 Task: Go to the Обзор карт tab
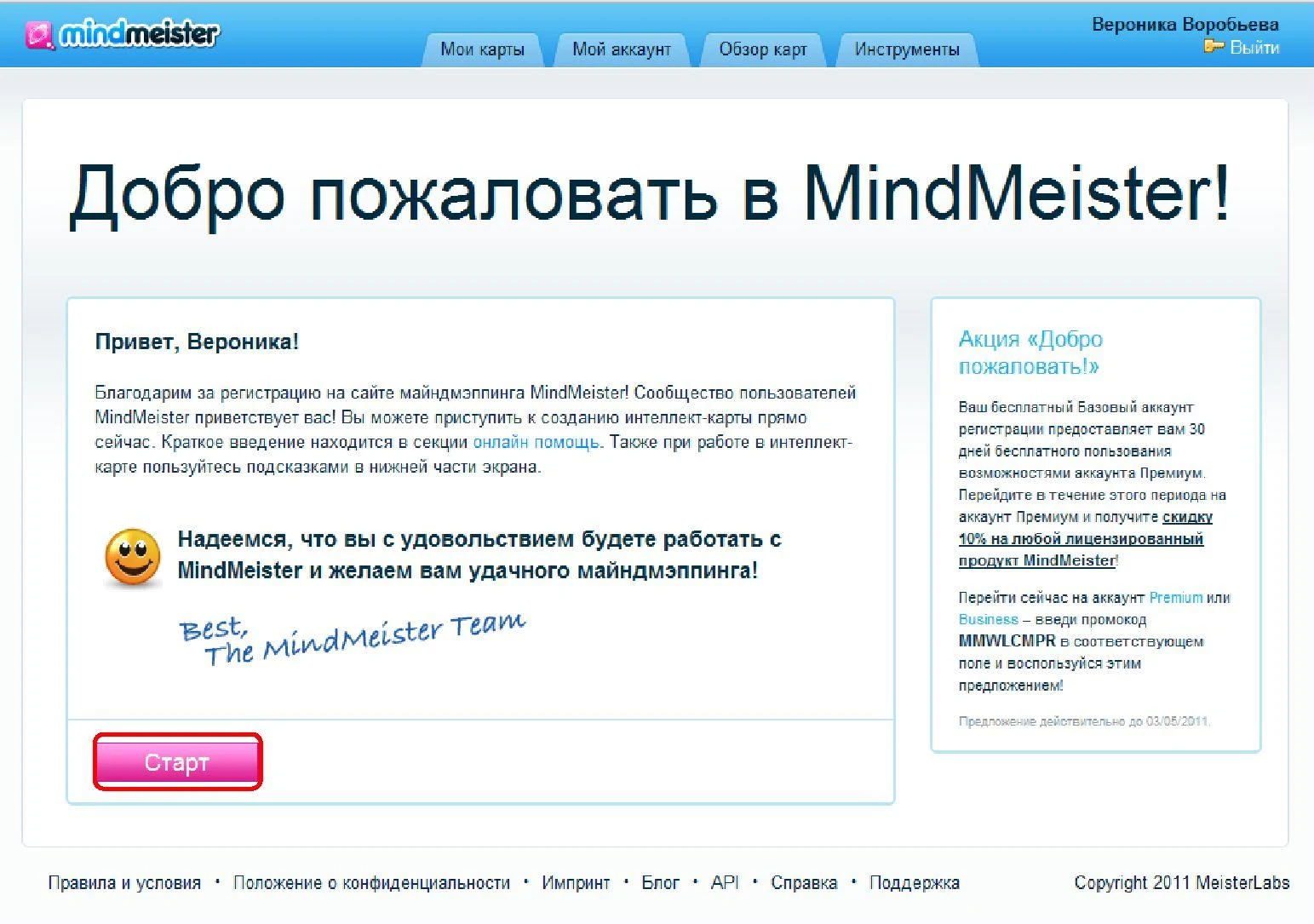coord(763,49)
